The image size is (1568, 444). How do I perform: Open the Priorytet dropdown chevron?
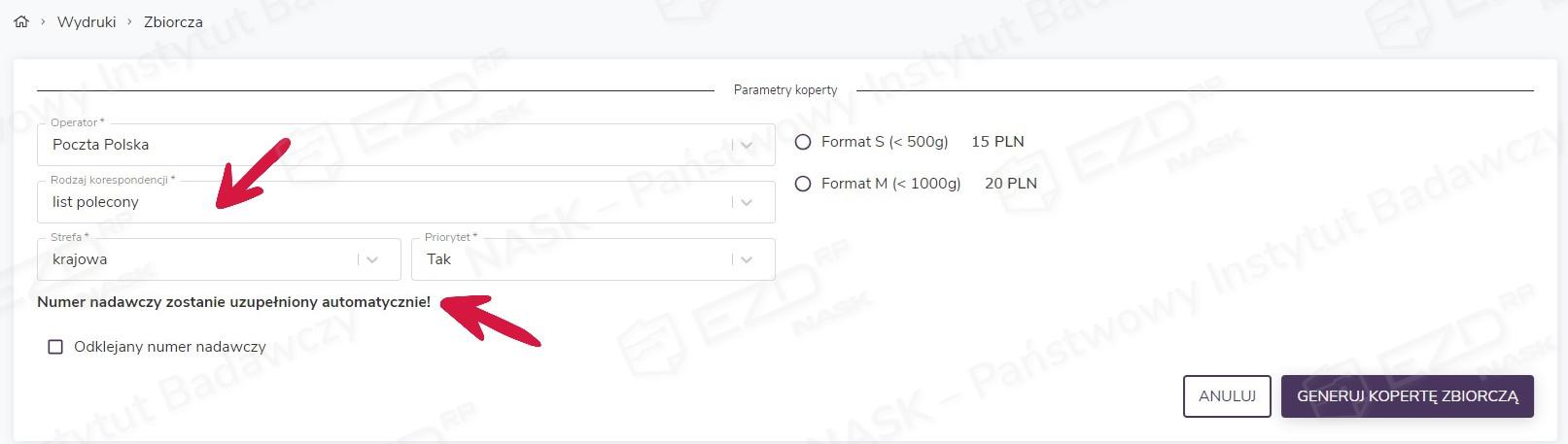[x=747, y=259]
